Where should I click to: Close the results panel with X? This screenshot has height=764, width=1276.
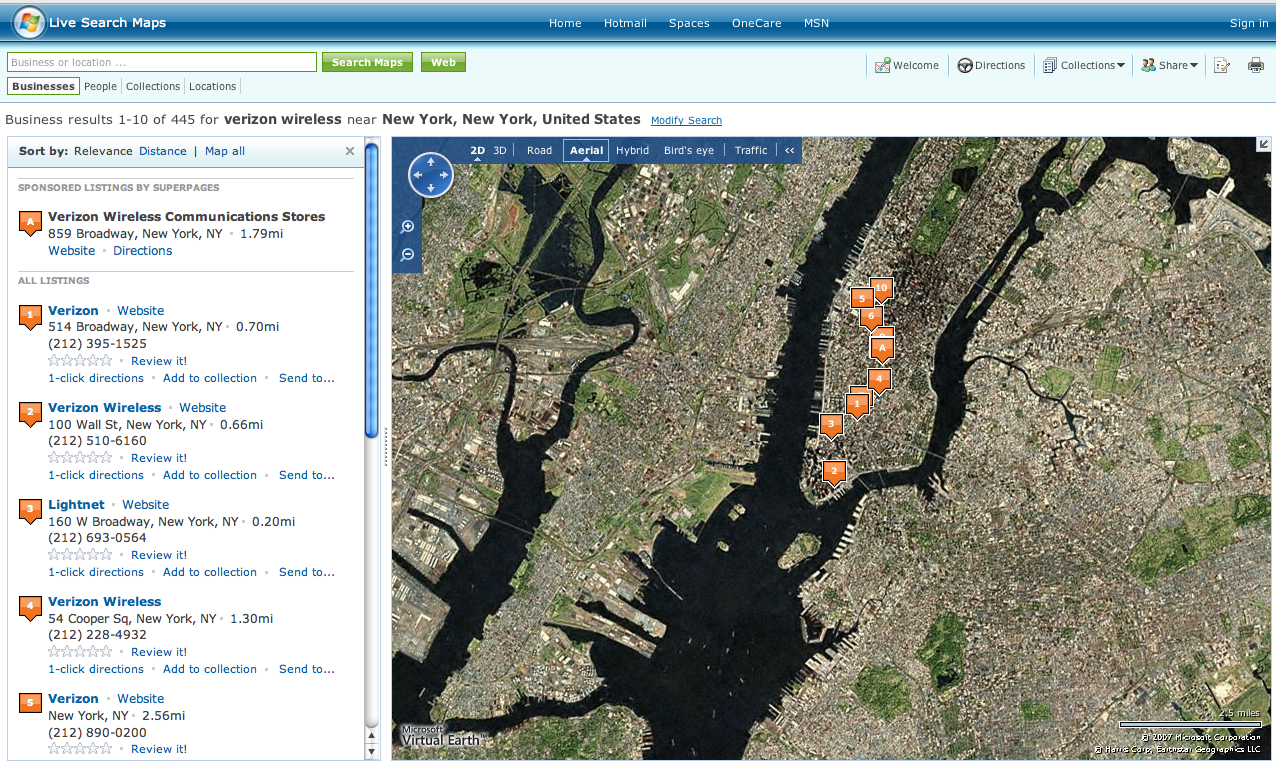(350, 151)
